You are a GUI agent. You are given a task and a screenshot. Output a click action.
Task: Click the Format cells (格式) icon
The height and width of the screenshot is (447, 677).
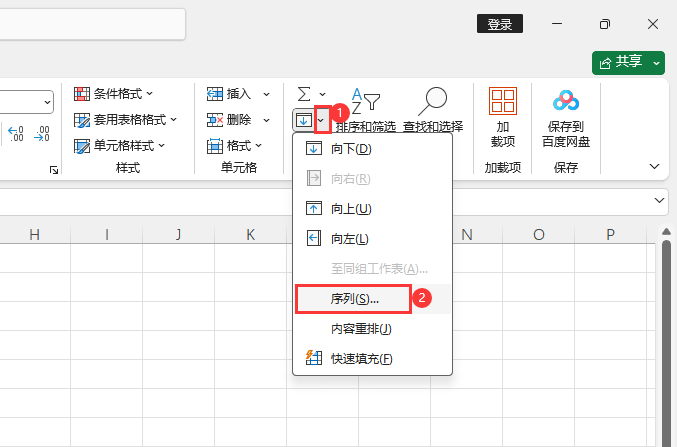coord(215,146)
